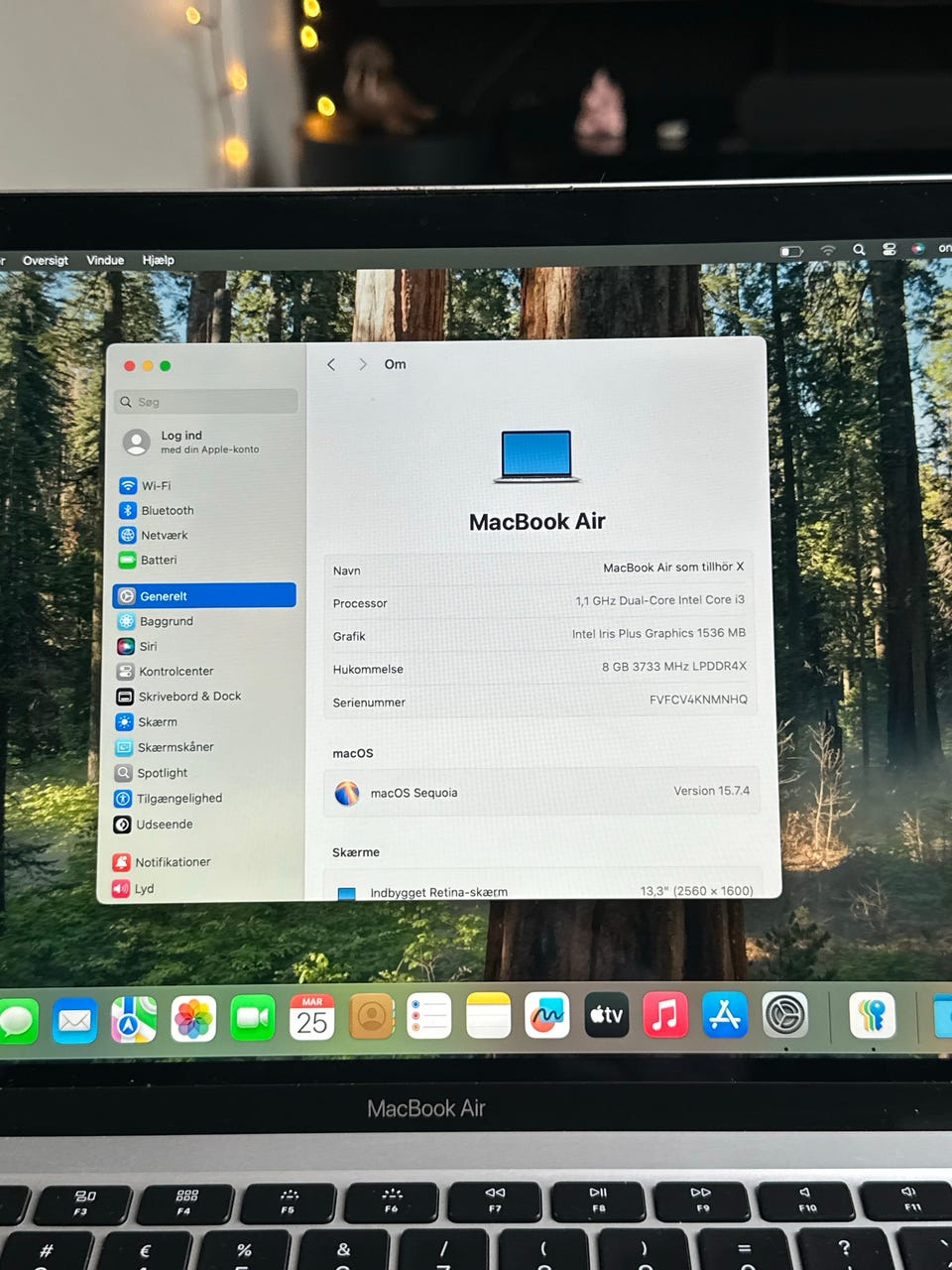Open Spotlight settings in sidebar
Image resolution: width=952 pixels, height=1270 pixels.
pos(152,773)
